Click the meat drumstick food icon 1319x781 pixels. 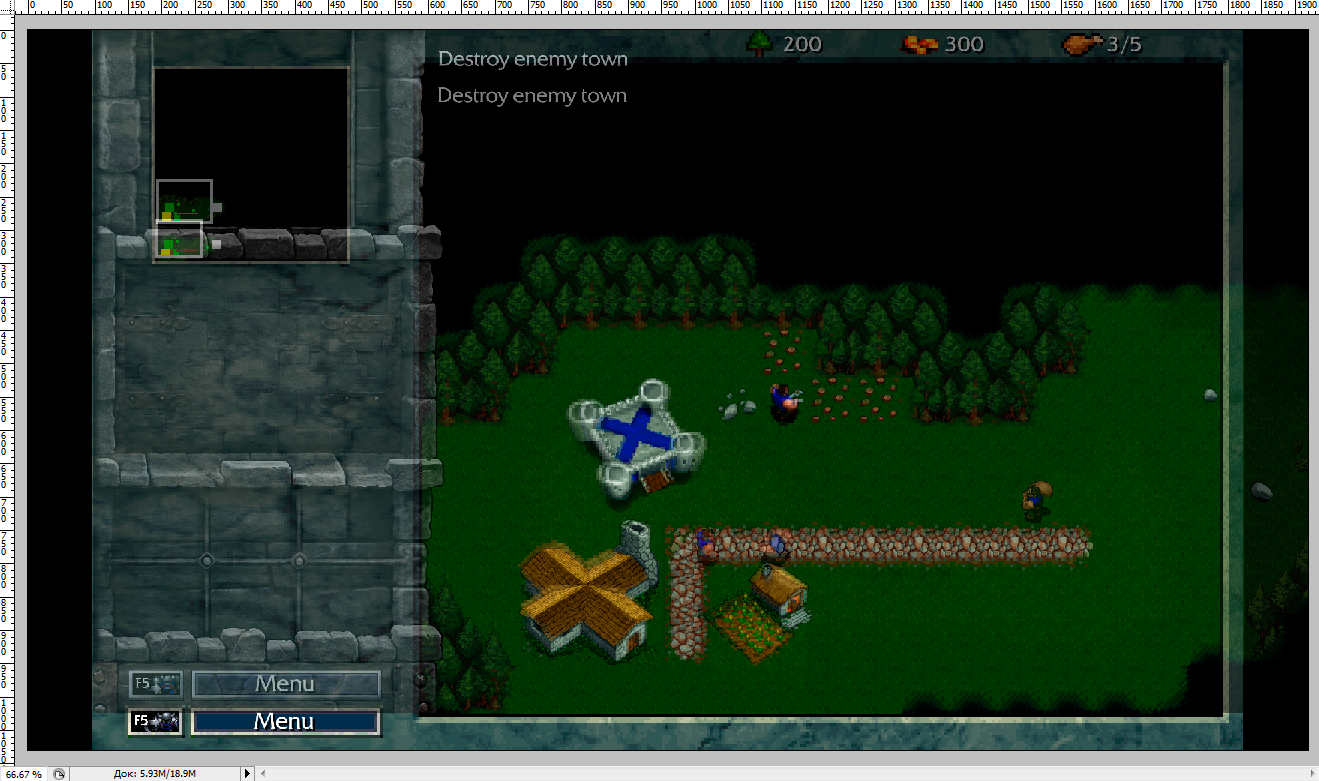click(1081, 44)
